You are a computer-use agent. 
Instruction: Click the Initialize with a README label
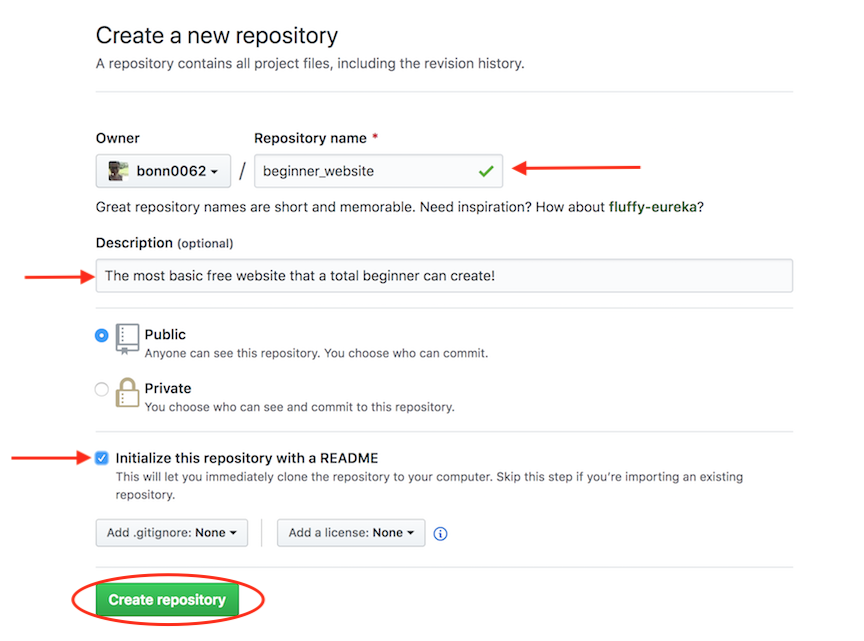[x=247, y=458]
